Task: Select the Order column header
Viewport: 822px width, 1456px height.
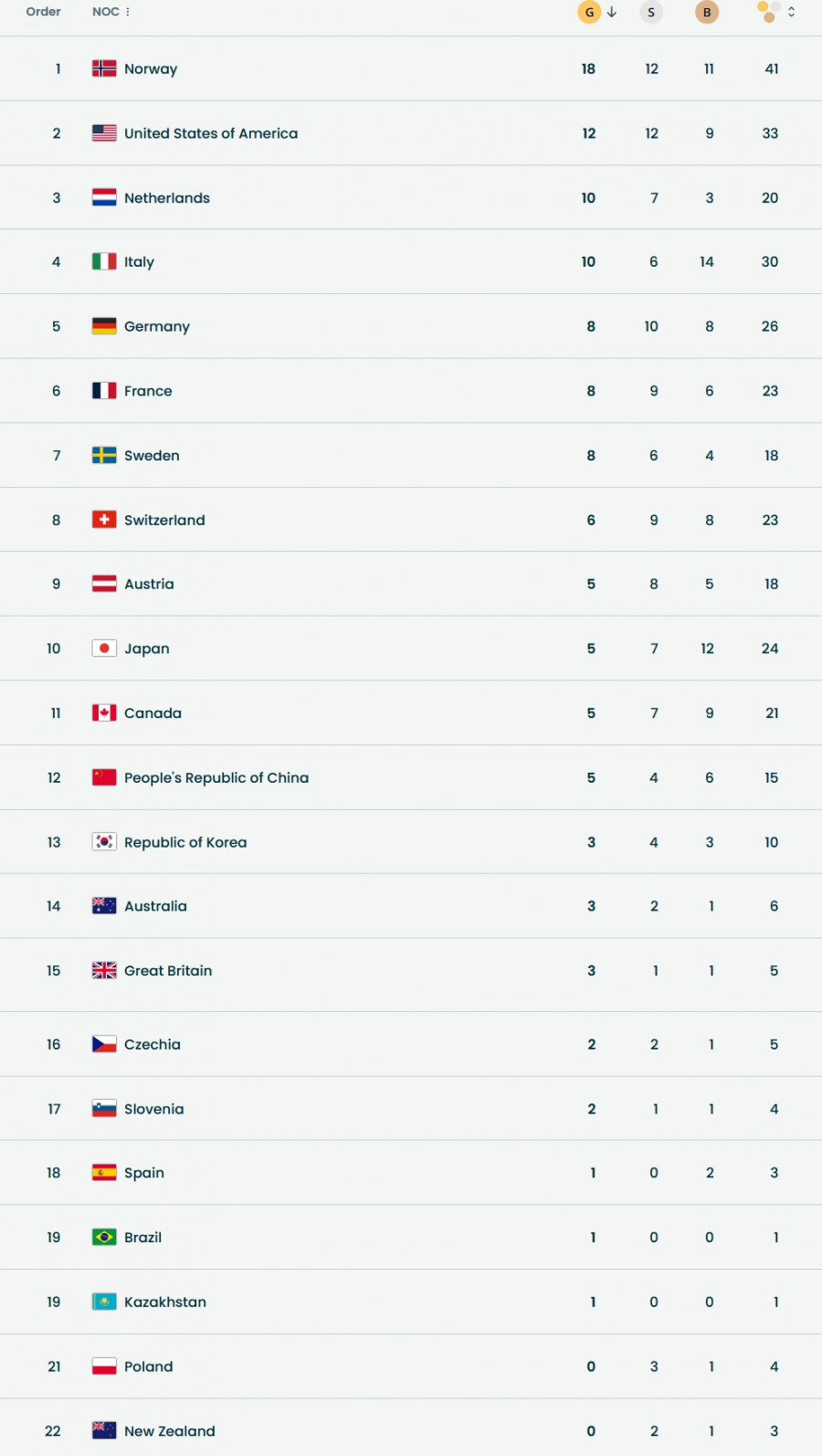Action: tap(42, 12)
